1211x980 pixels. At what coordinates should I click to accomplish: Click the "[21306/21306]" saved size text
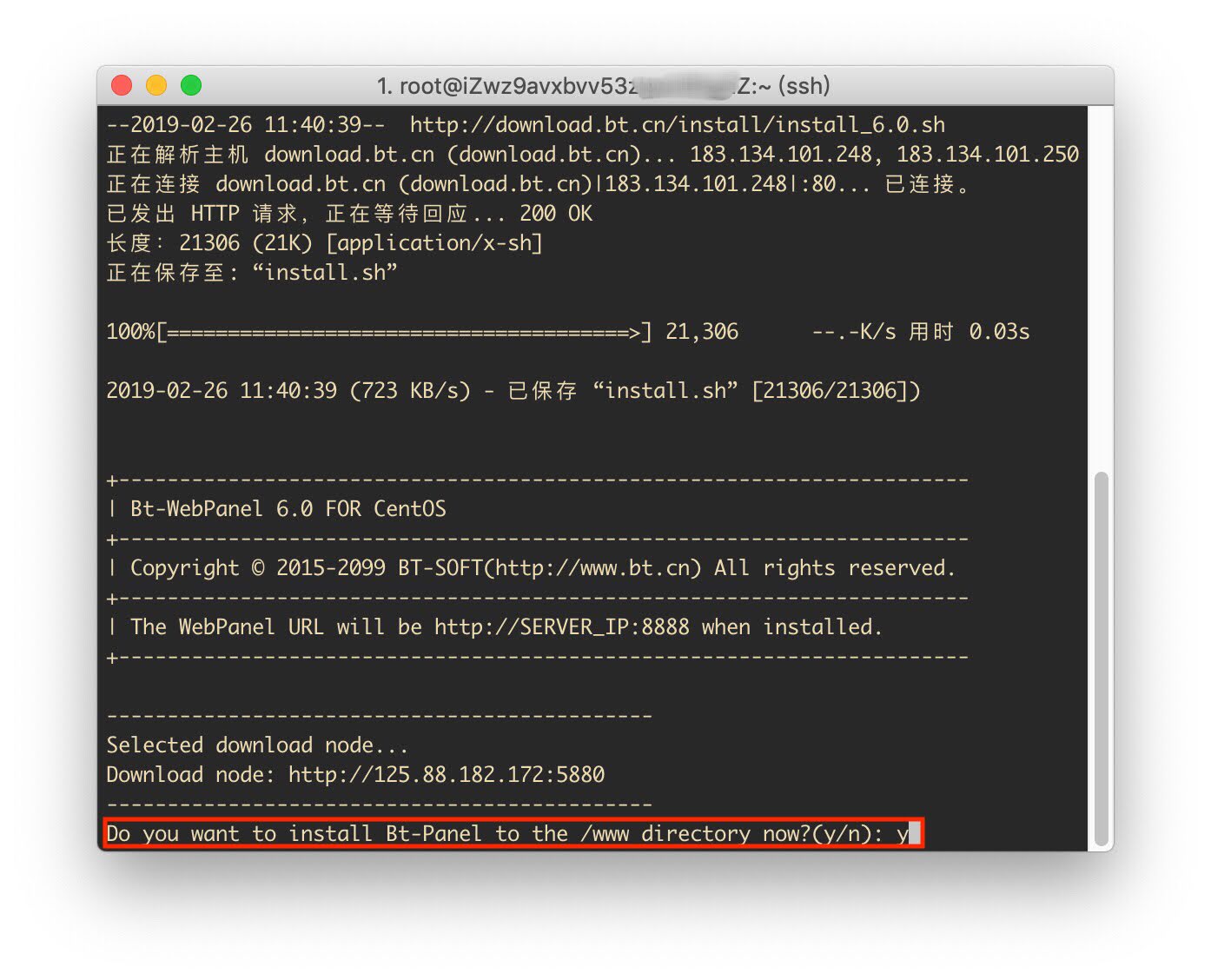coord(830,391)
